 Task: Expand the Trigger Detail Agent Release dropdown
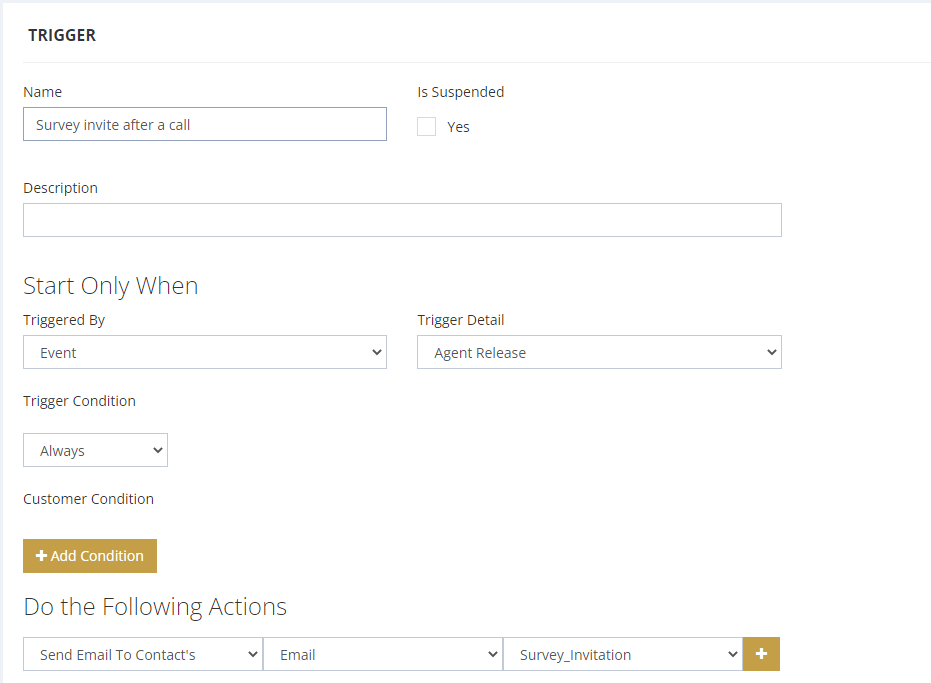tap(599, 352)
